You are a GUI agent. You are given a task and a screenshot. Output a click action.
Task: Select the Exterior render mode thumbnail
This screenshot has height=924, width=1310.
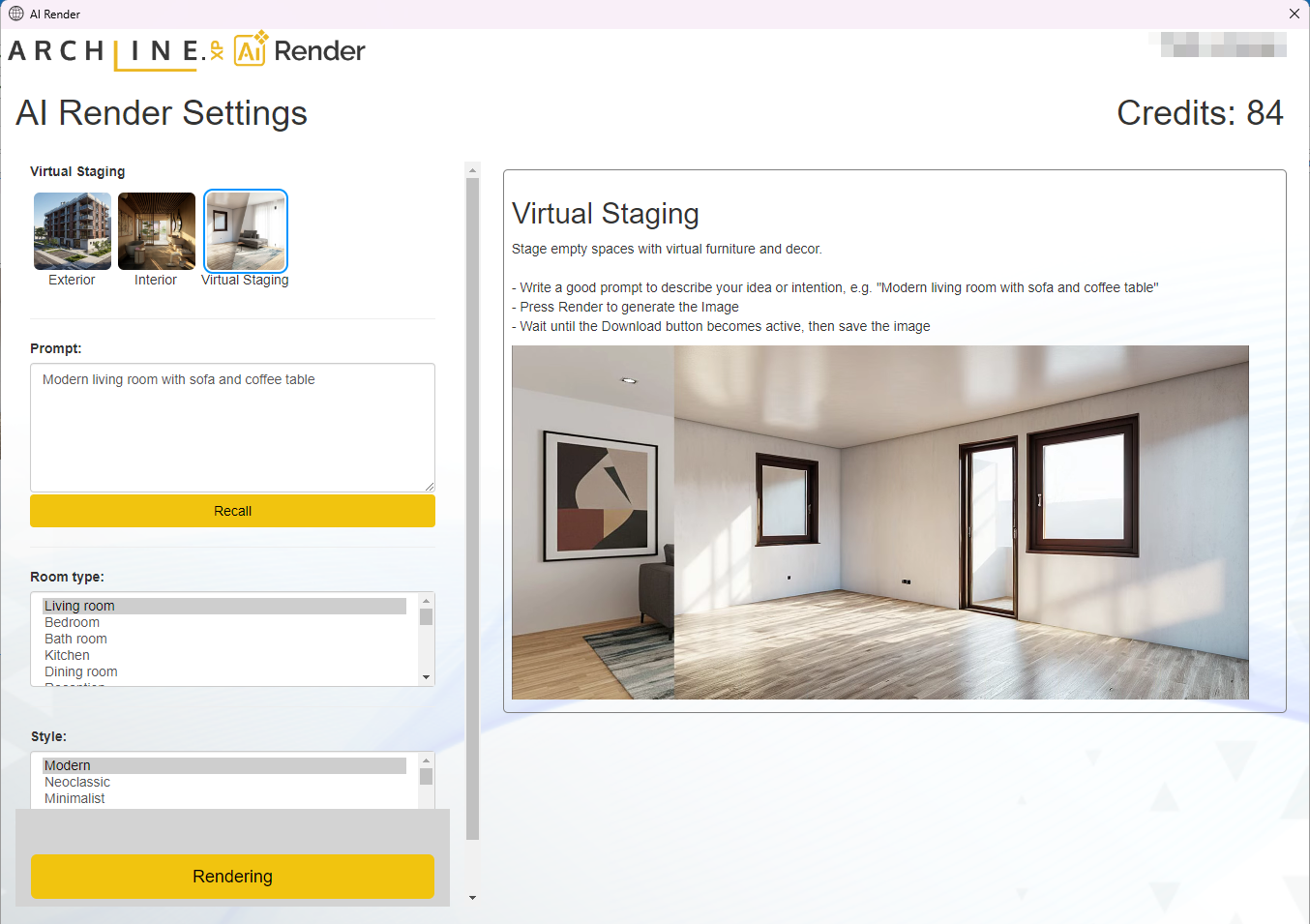click(x=73, y=231)
